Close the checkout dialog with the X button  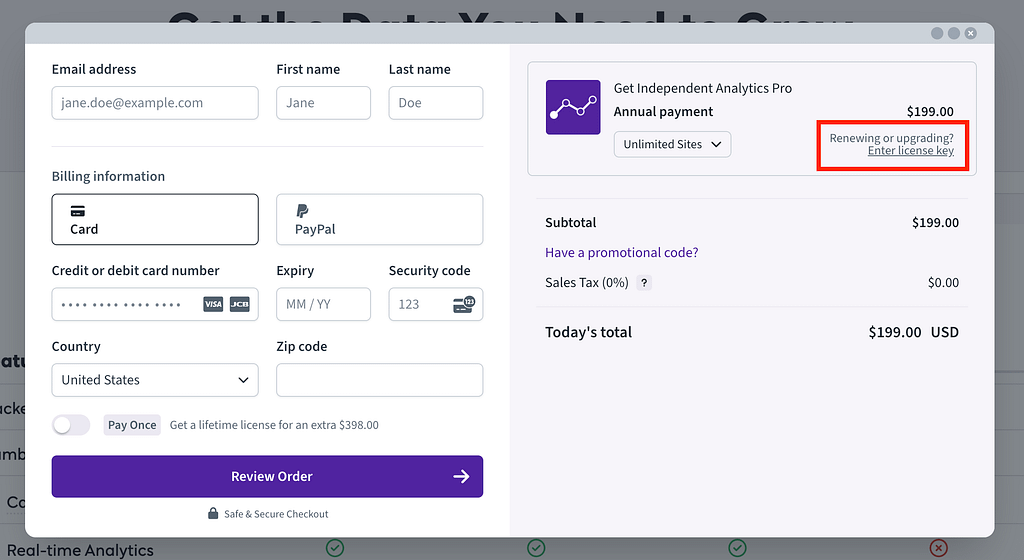970,33
